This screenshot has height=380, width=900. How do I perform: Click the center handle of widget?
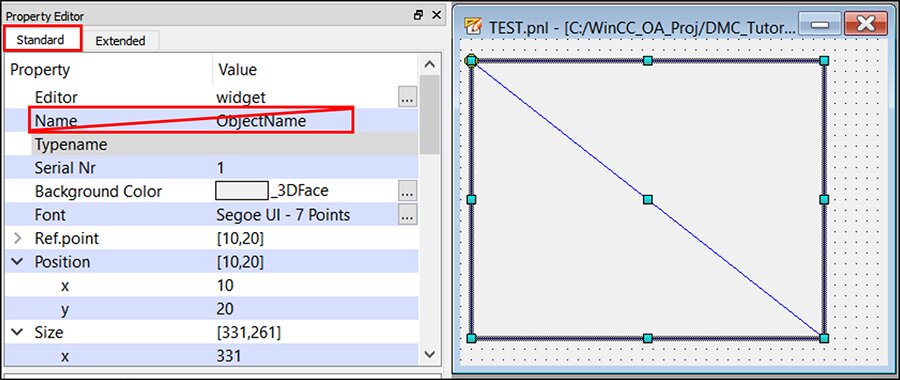[647, 199]
